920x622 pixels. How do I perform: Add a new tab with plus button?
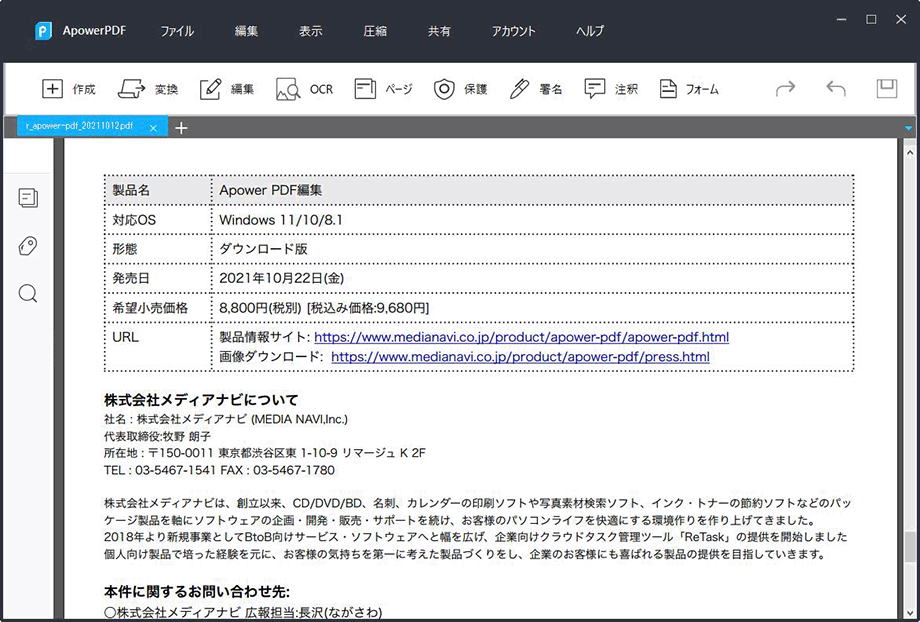click(181, 128)
